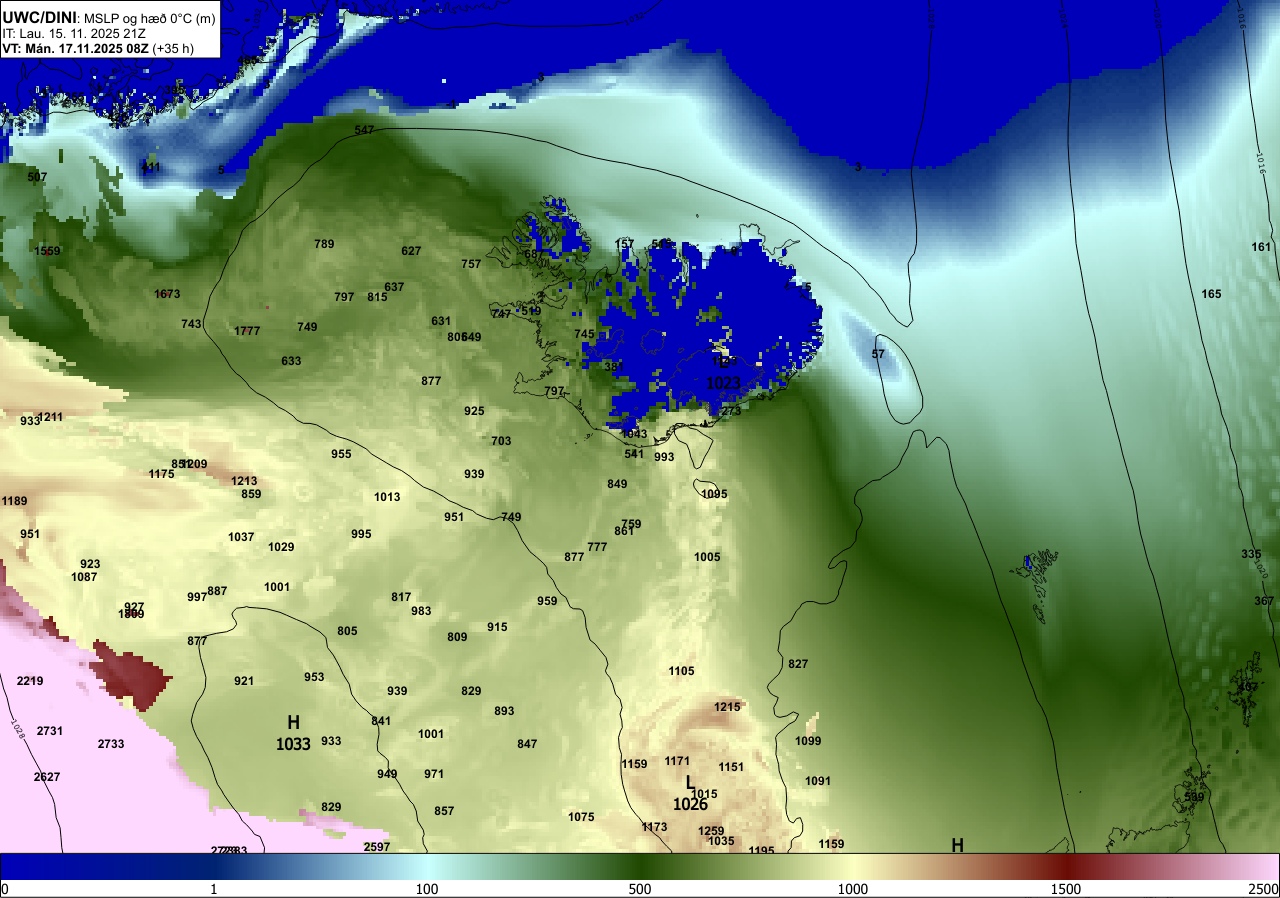The image size is (1280, 898).
Task: Click the 915 height value
Action: (x=497, y=627)
